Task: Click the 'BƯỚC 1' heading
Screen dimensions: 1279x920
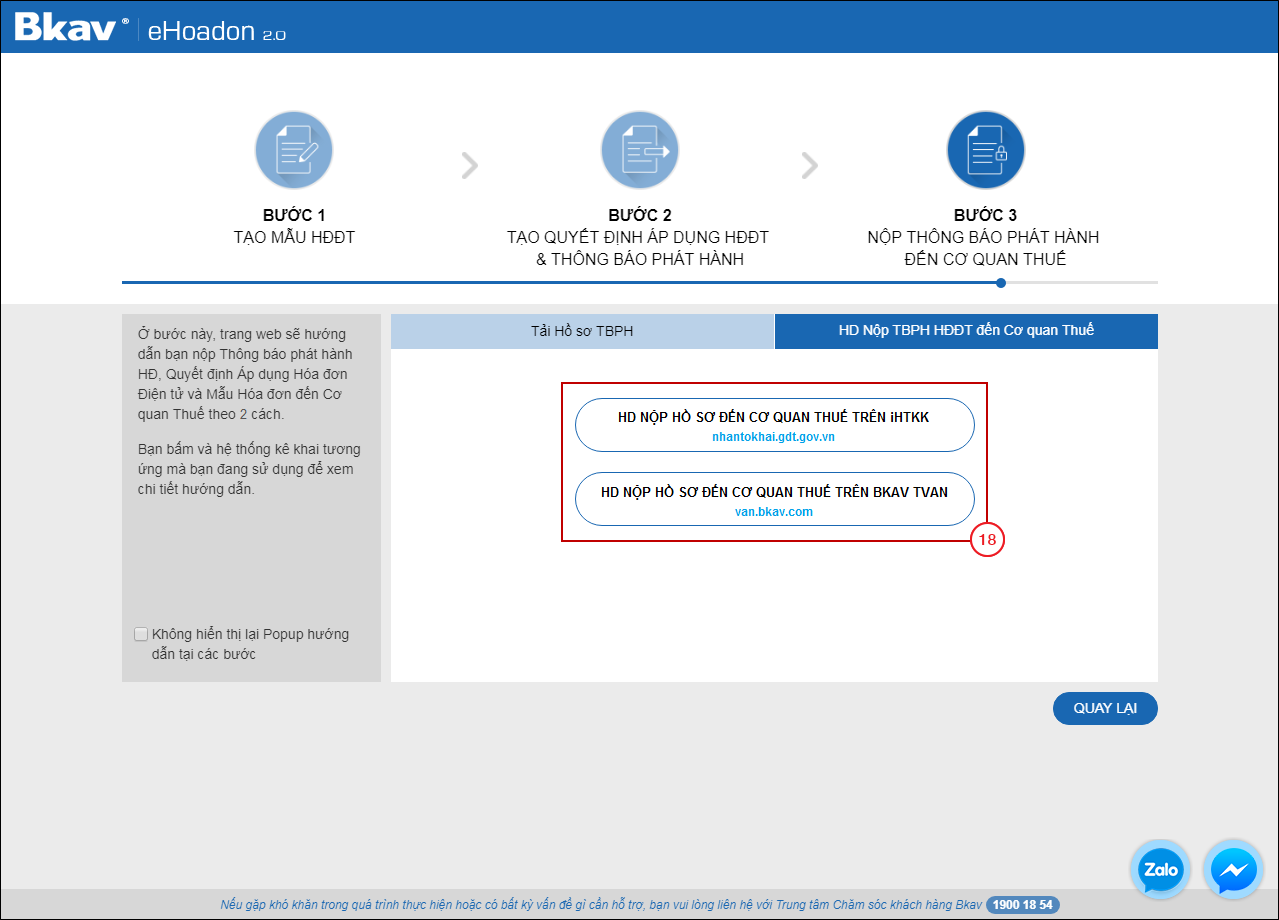Action: click(x=294, y=215)
